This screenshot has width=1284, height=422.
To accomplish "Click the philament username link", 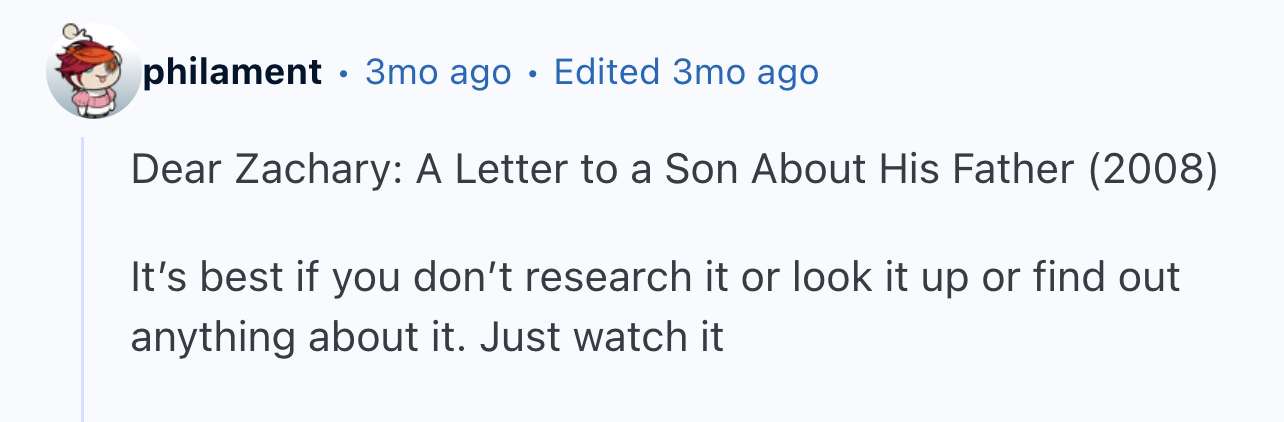I will (x=233, y=72).
